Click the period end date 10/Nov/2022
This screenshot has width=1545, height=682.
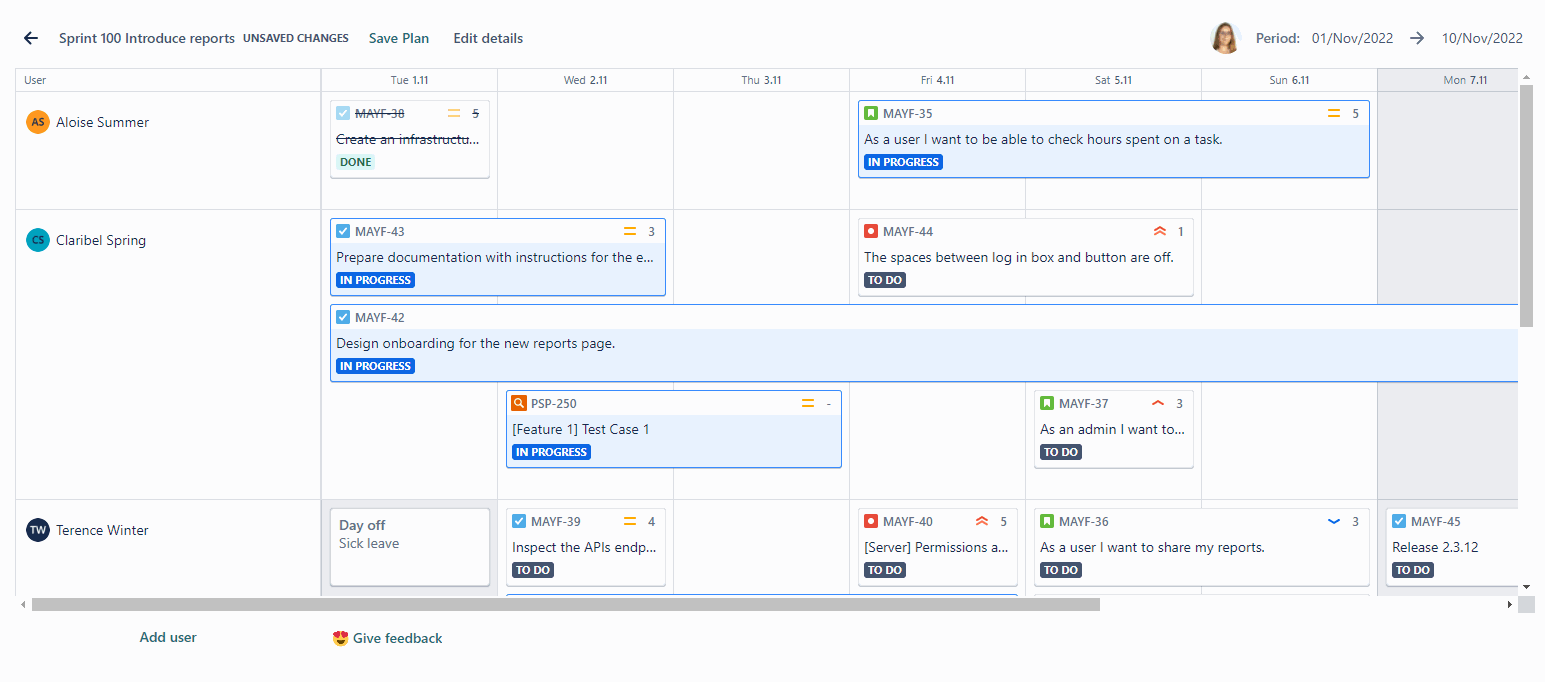point(1482,38)
